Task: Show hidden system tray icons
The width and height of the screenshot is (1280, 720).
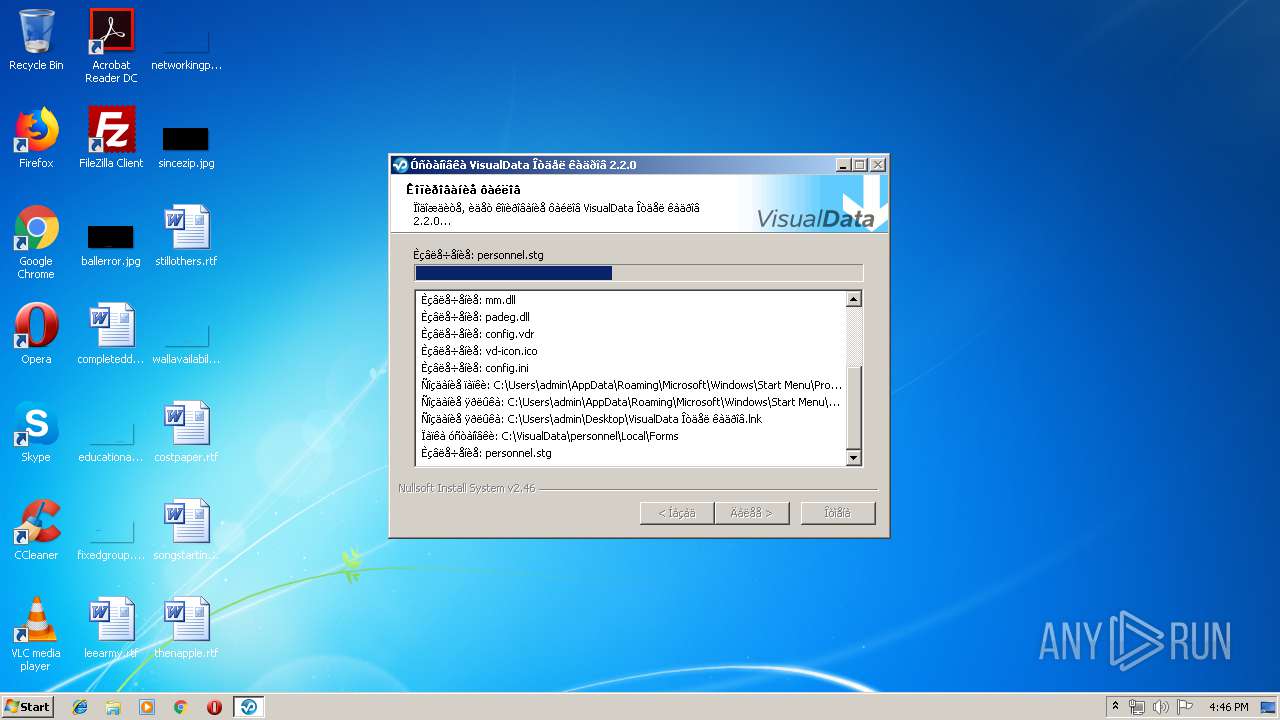Action: coord(1115,707)
